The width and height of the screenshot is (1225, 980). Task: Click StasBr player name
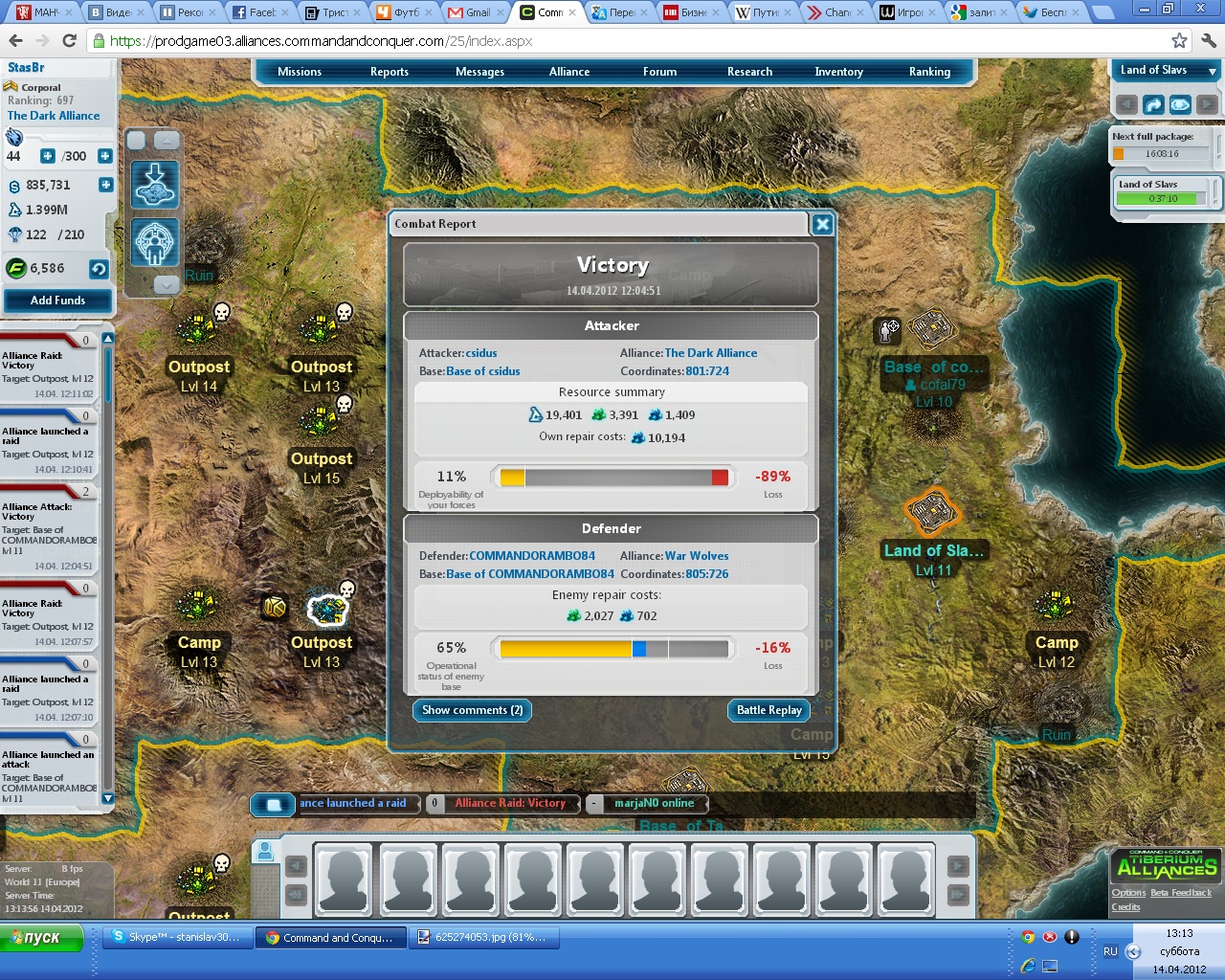coord(26,68)
